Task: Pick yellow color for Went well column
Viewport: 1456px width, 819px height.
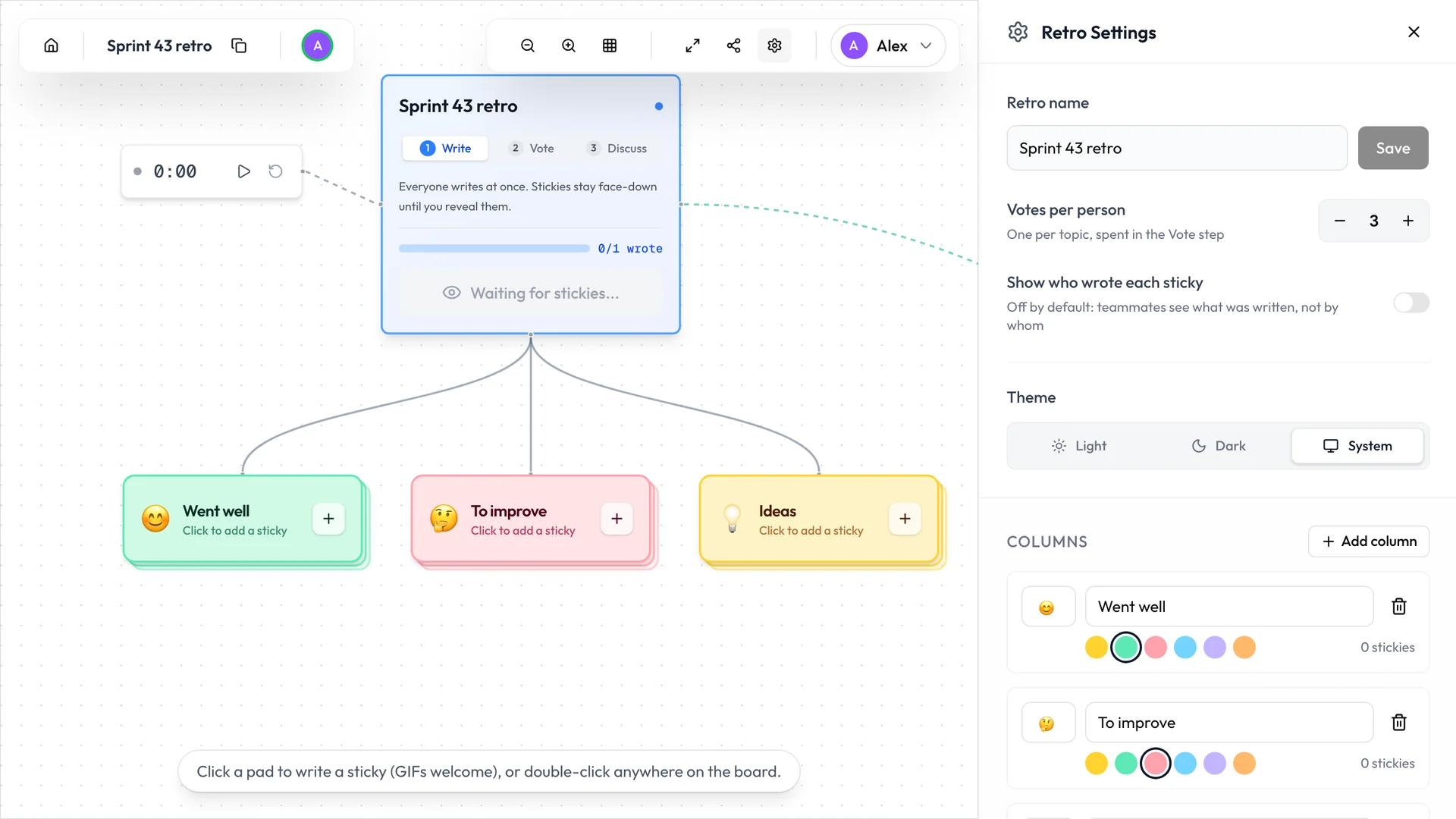Action: coord(1097,648)
